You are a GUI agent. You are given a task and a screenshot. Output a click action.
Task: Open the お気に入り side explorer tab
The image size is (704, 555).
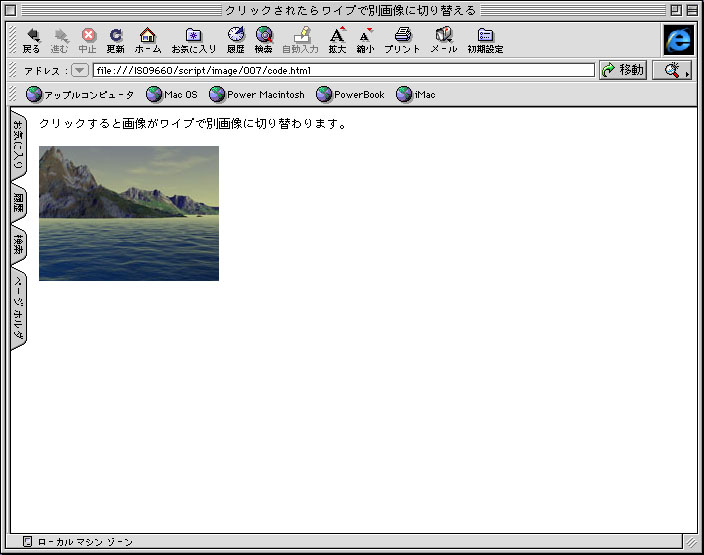[18, 145]
